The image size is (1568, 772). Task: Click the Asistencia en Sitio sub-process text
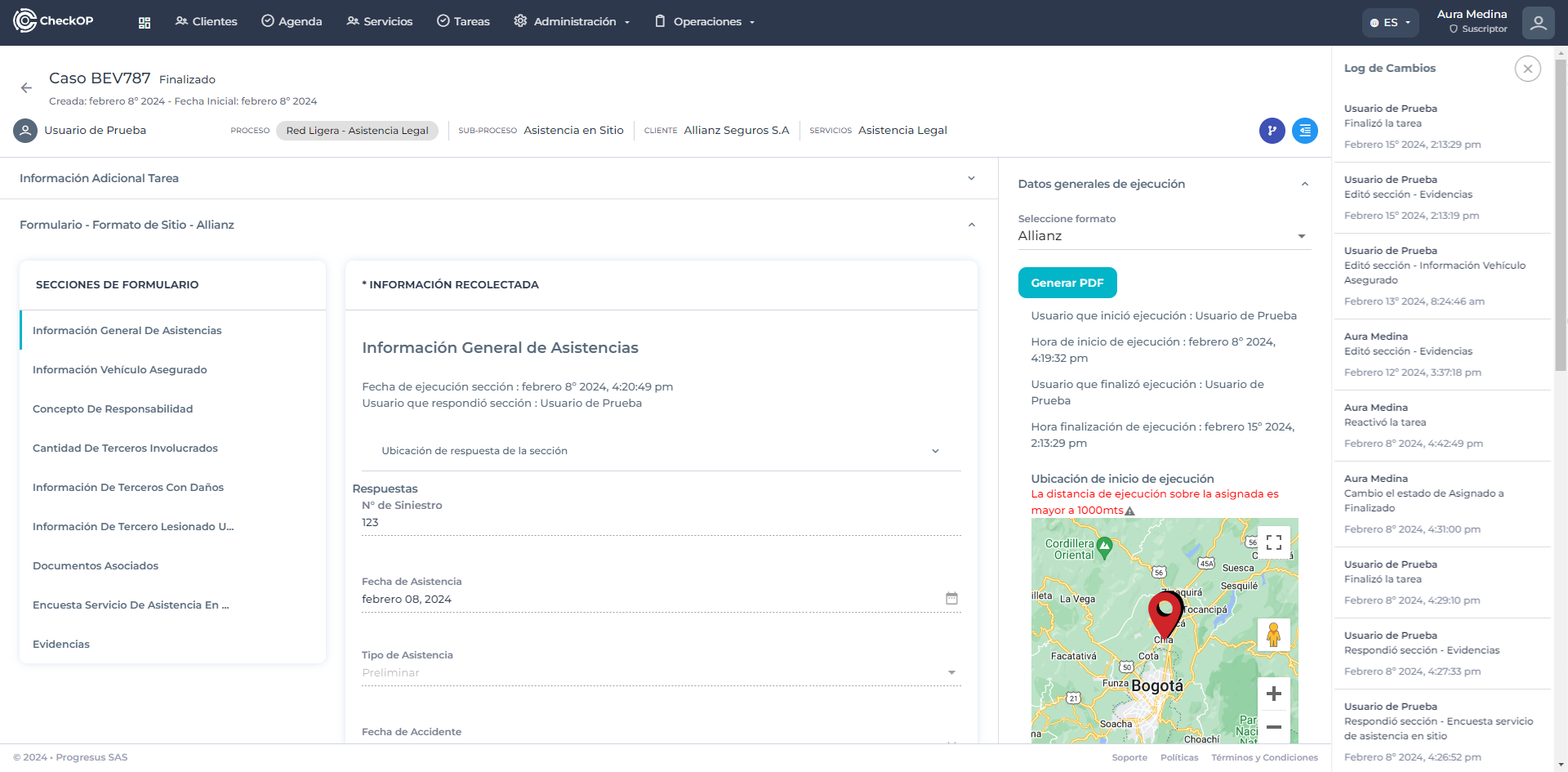tap(573, 130)
